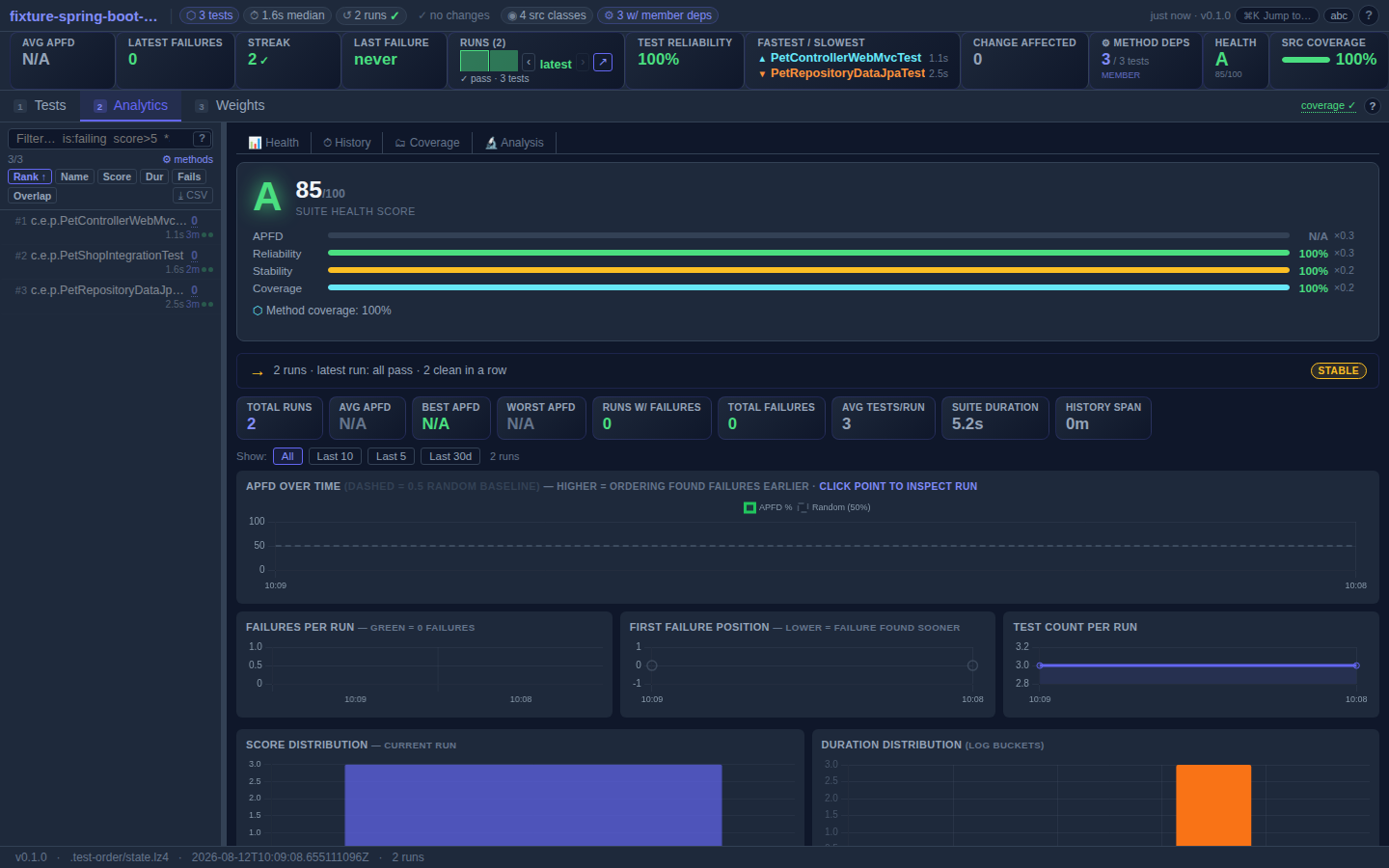
Task: Click the test count chart right point
Action: [1356, 665]
